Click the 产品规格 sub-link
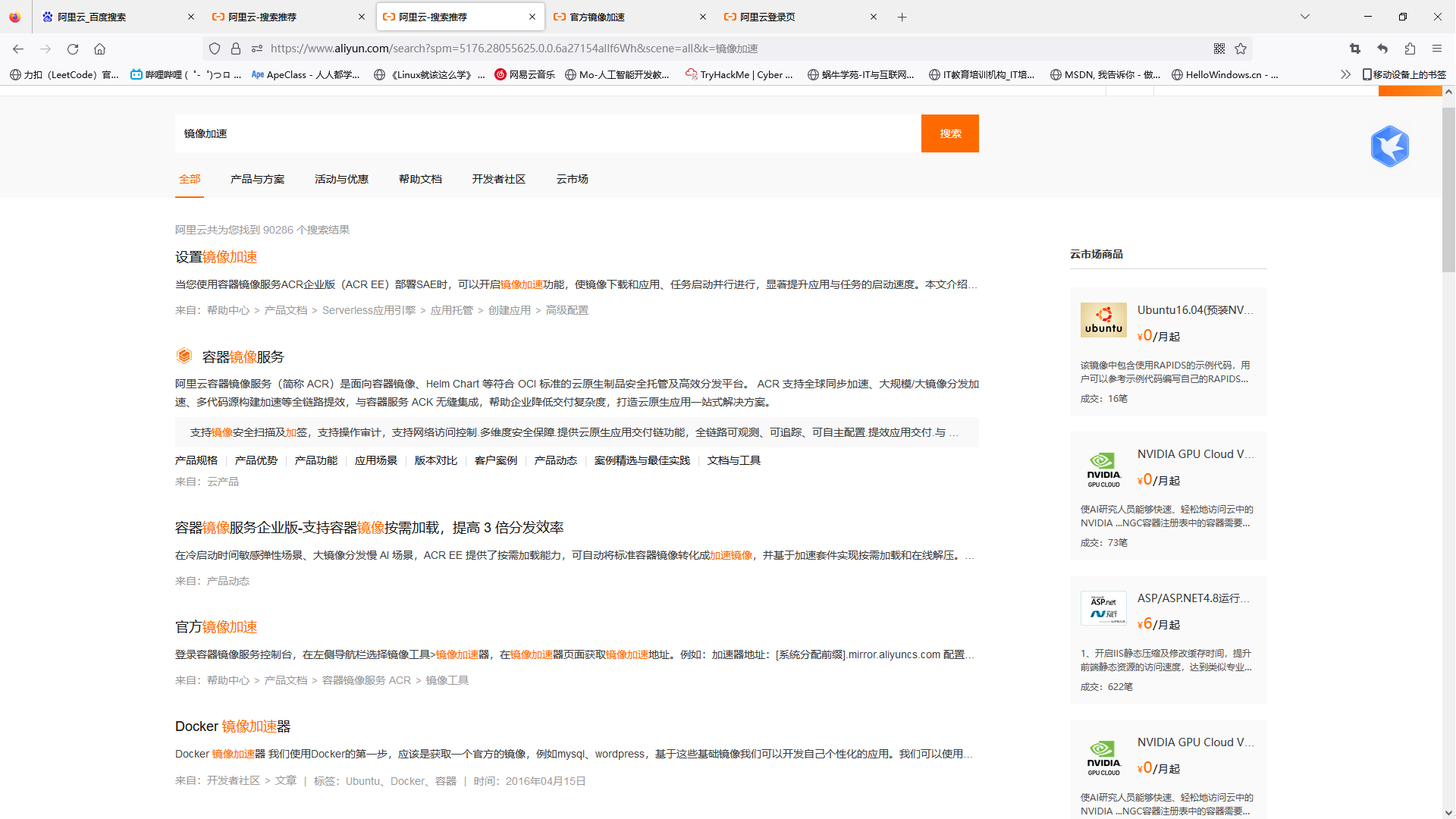 (196, 460)
